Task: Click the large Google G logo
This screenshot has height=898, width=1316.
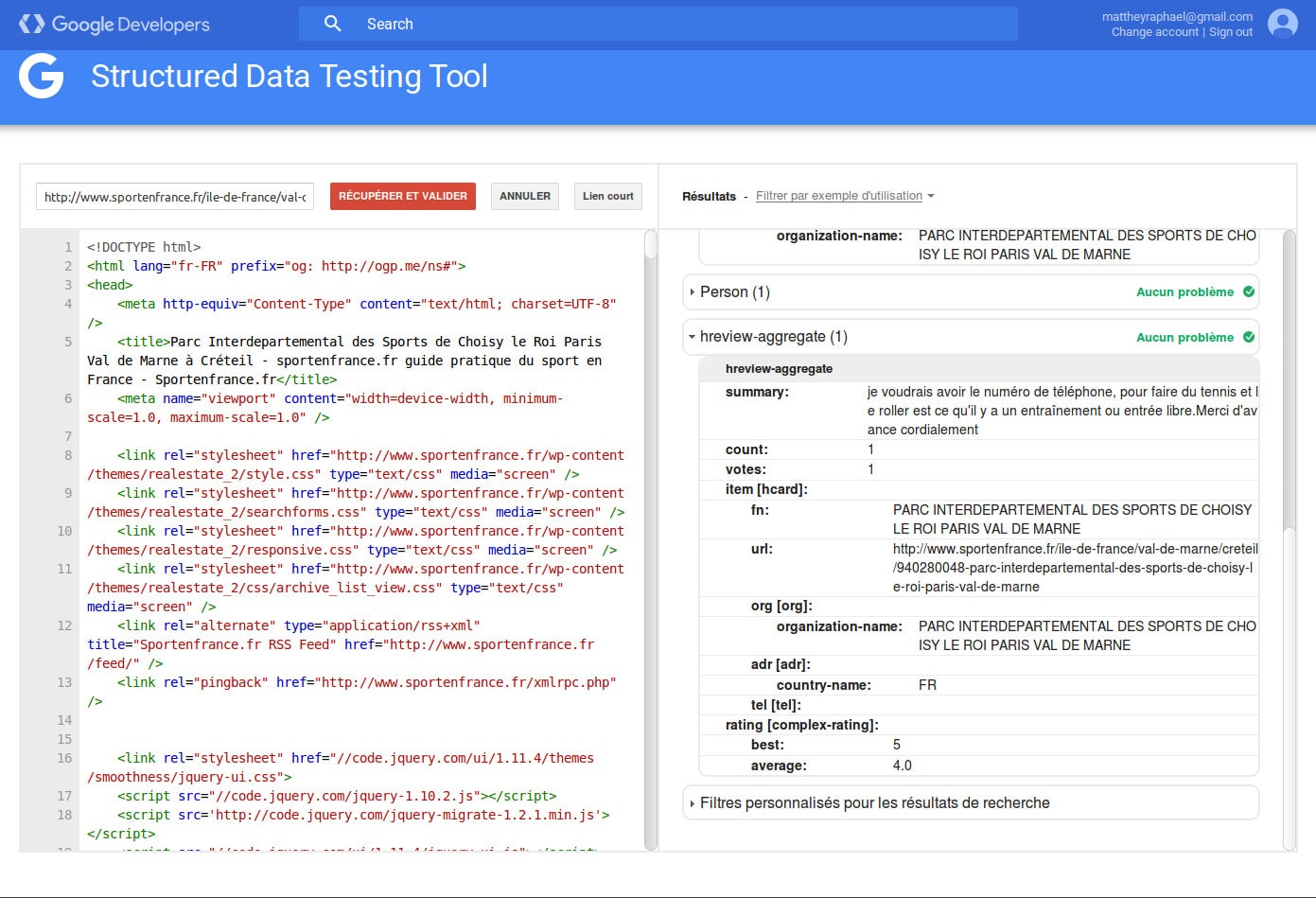Action: pyautogui.click(x=42, y=77)
